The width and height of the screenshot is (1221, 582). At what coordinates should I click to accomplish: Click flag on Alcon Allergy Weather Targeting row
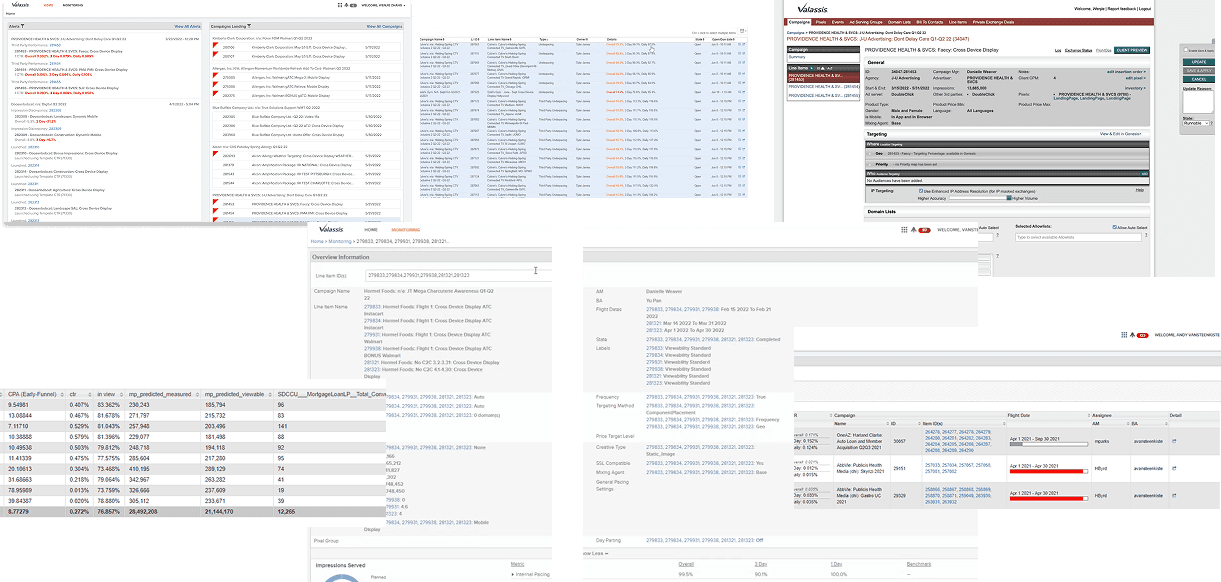point(215,153)
